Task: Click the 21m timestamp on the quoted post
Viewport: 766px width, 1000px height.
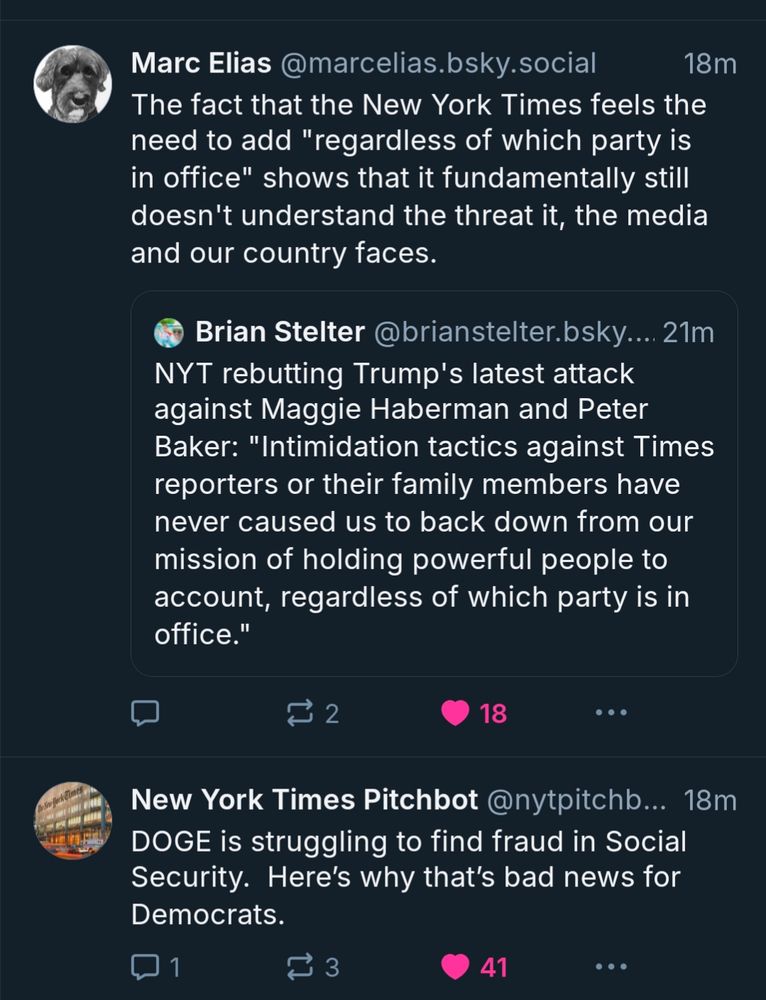Action: pos(688,332)
